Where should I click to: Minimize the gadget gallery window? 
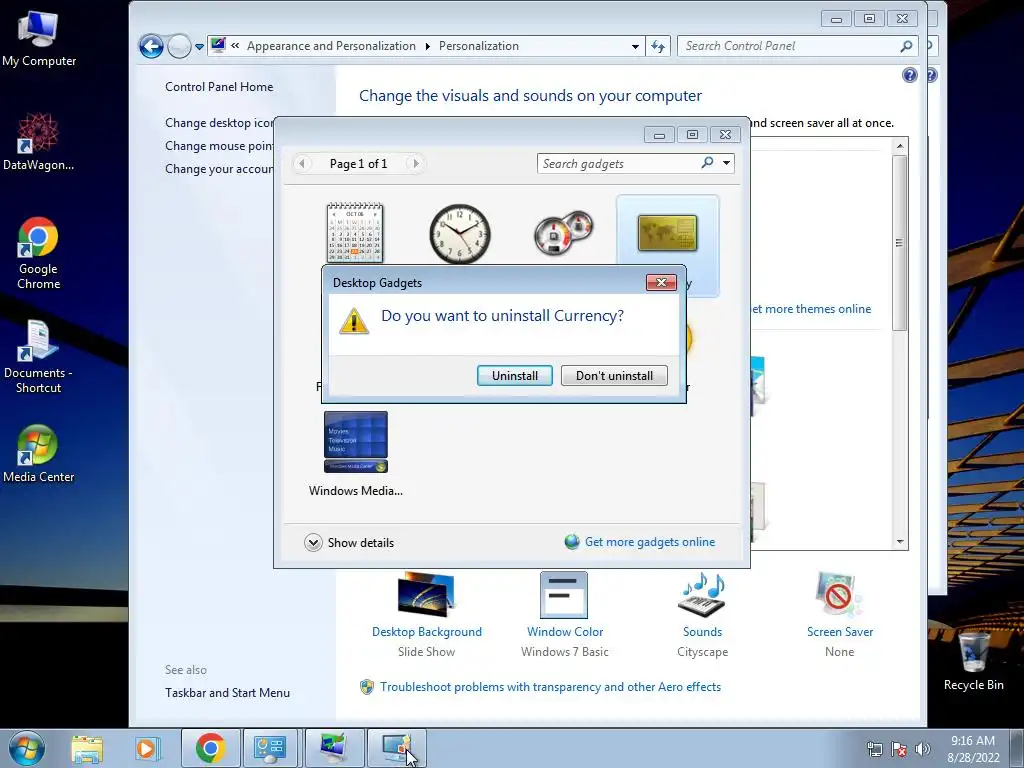coord(659,135)
